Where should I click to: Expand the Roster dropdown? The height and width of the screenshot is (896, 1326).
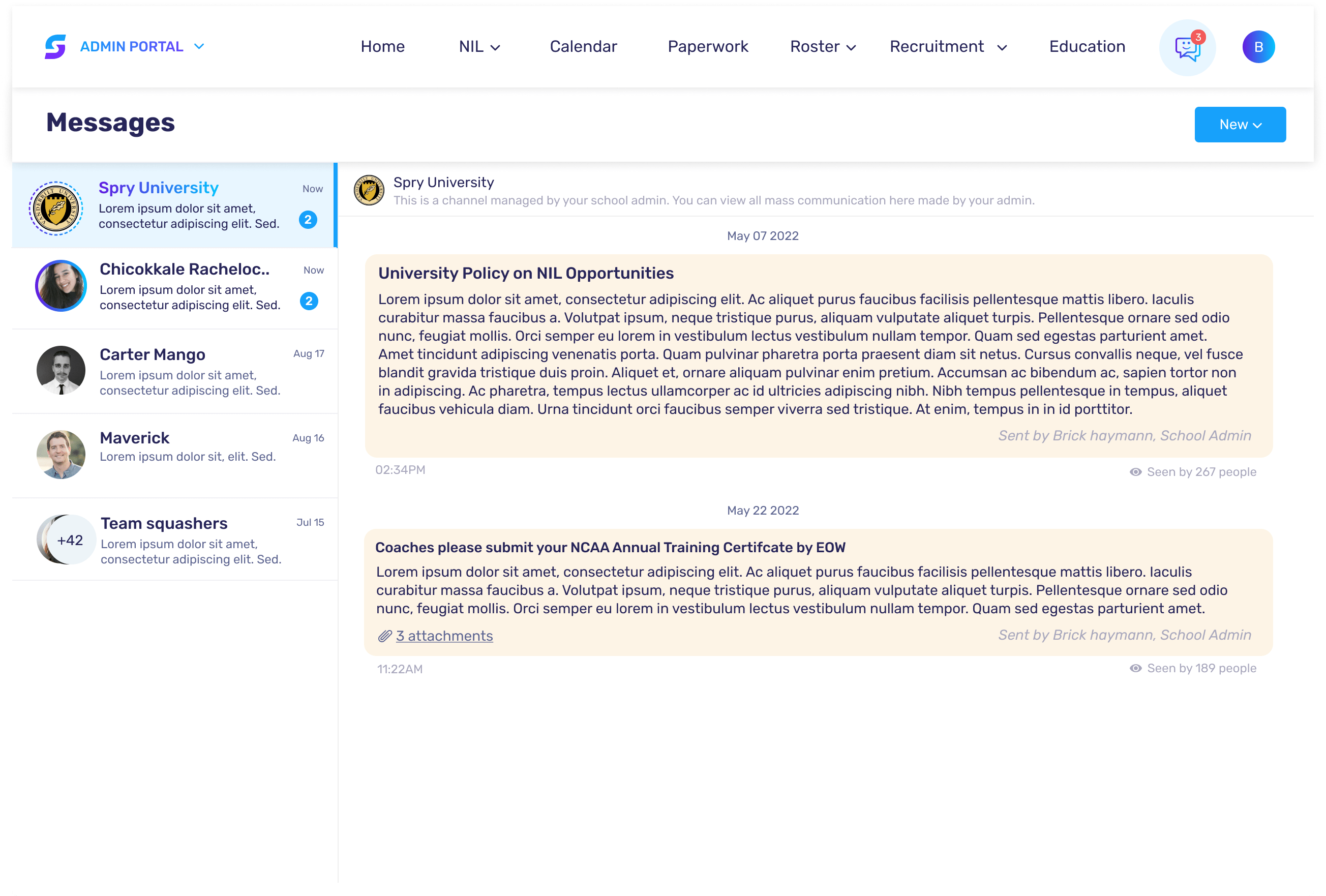[x=823, y=47]
